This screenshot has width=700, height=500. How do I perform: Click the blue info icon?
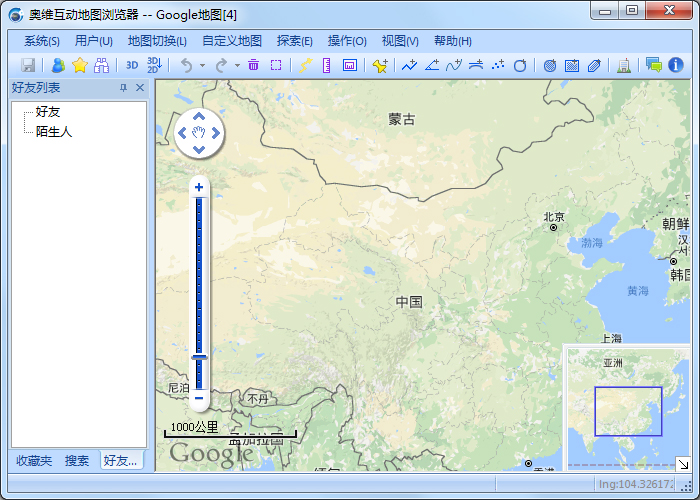click(x=676, y=65)
